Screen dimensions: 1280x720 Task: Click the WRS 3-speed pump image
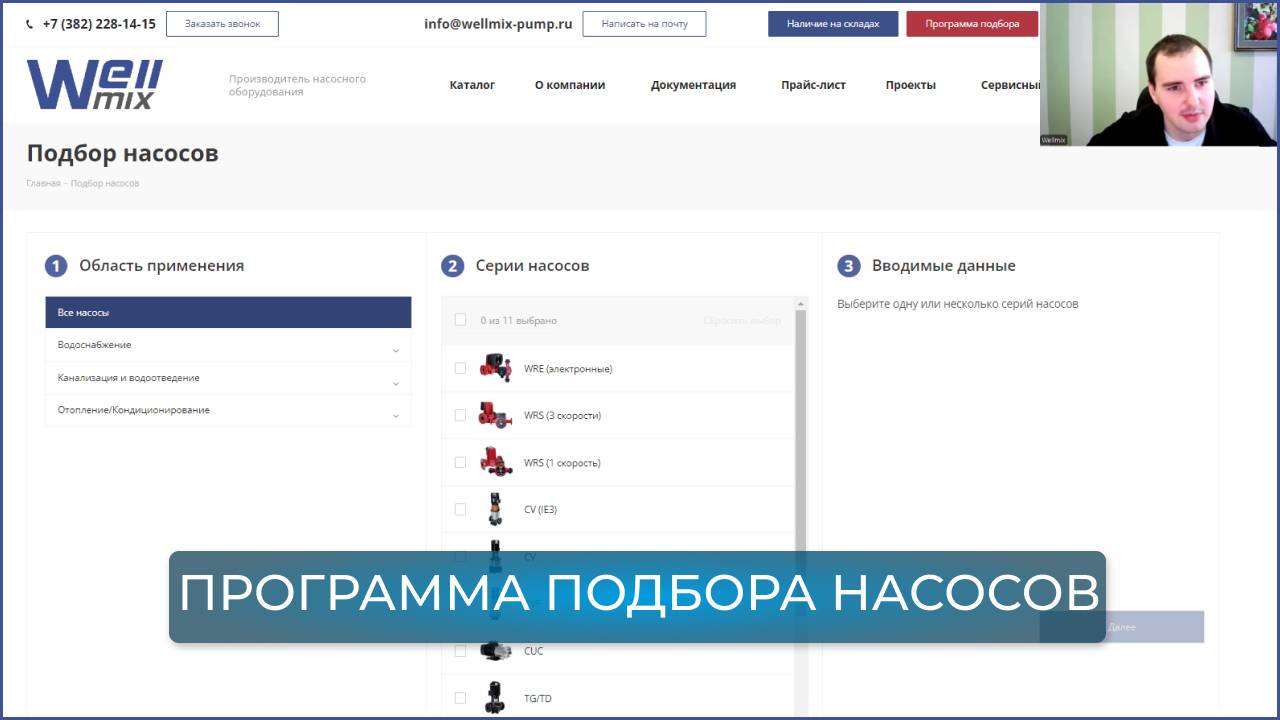pyautogui.click(x=495, y=415)
